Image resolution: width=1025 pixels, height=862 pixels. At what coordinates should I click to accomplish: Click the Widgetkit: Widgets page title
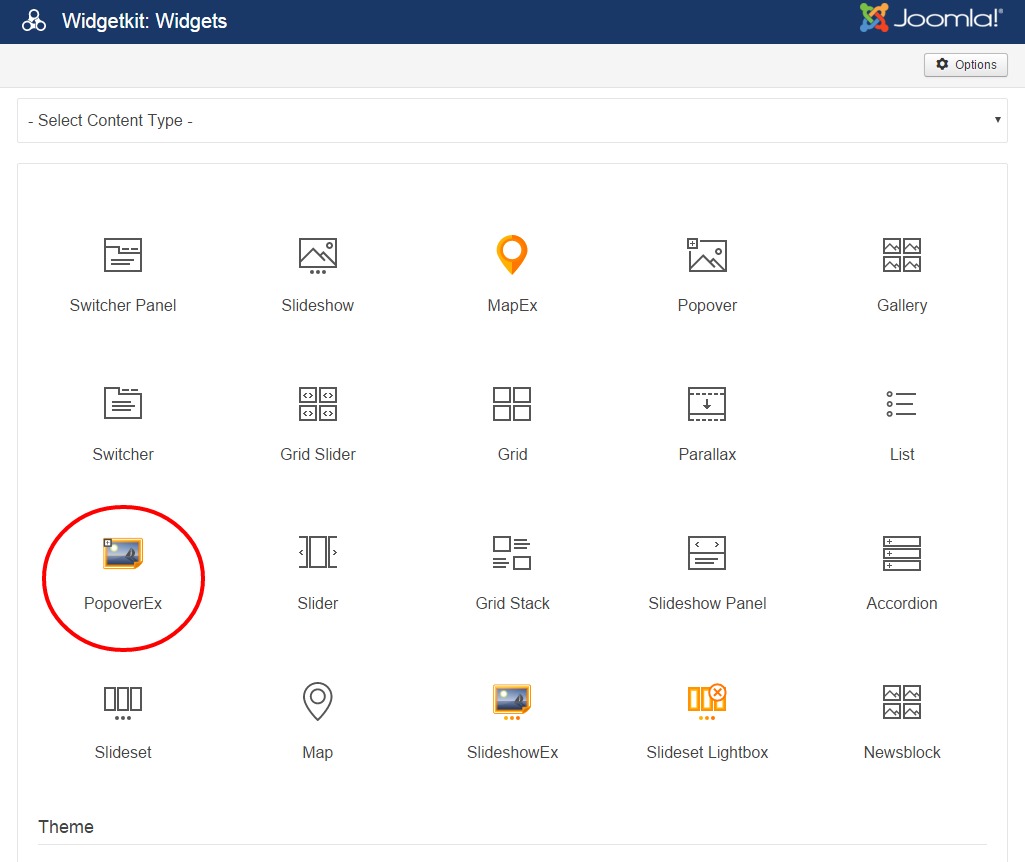144,21
